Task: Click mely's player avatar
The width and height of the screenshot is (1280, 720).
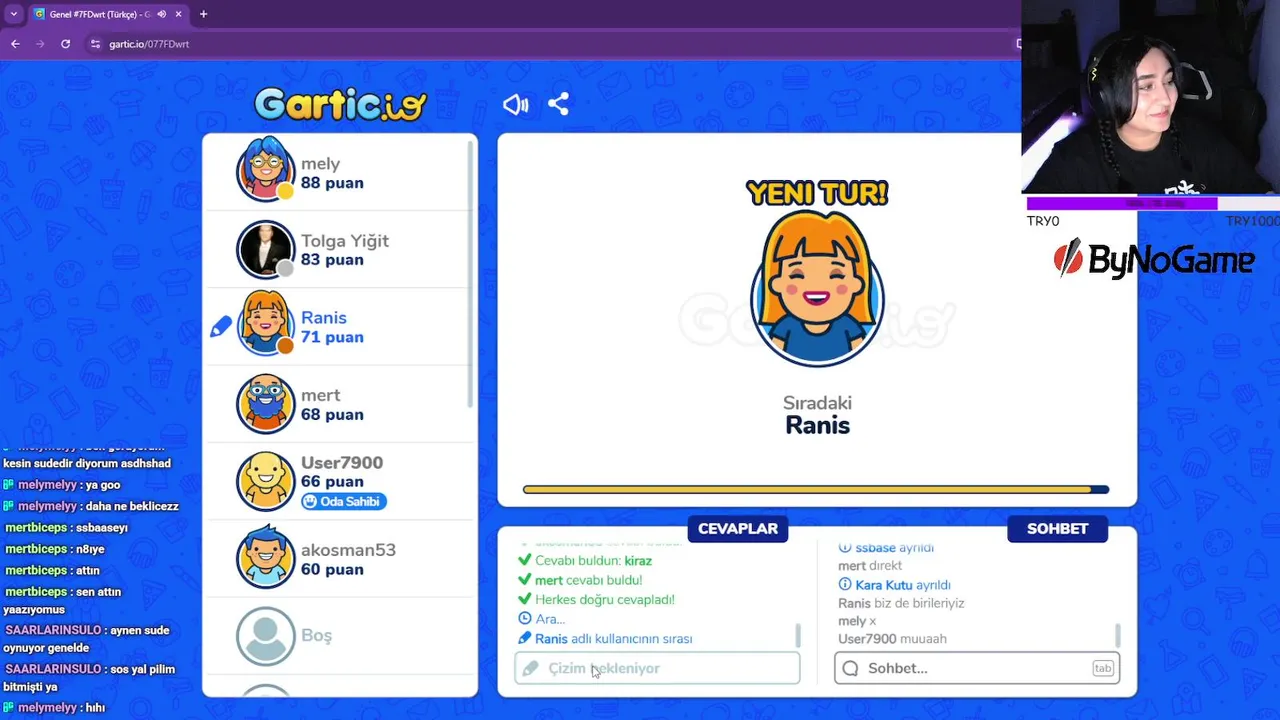Action: click(x=265, y=170)
